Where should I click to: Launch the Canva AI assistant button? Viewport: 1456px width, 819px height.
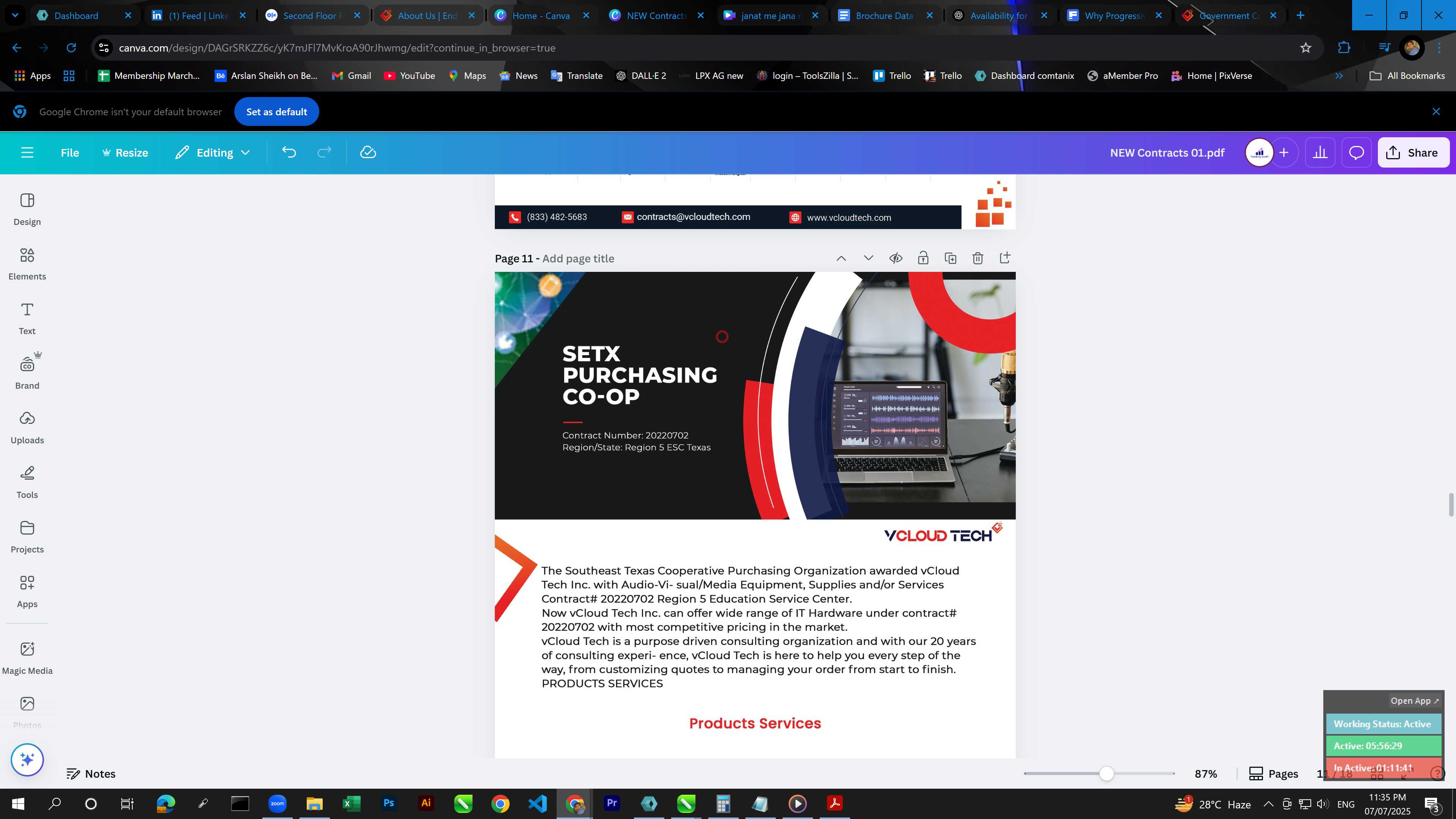tap(27, 759)
